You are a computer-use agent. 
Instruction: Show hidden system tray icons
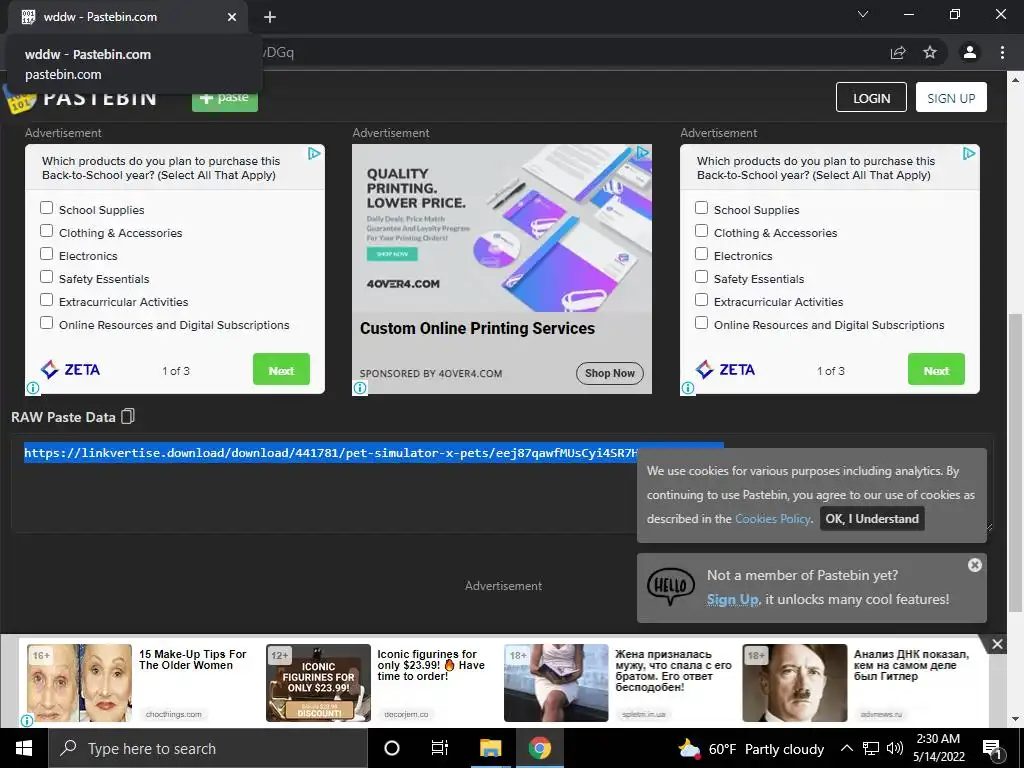click(846, 748)
